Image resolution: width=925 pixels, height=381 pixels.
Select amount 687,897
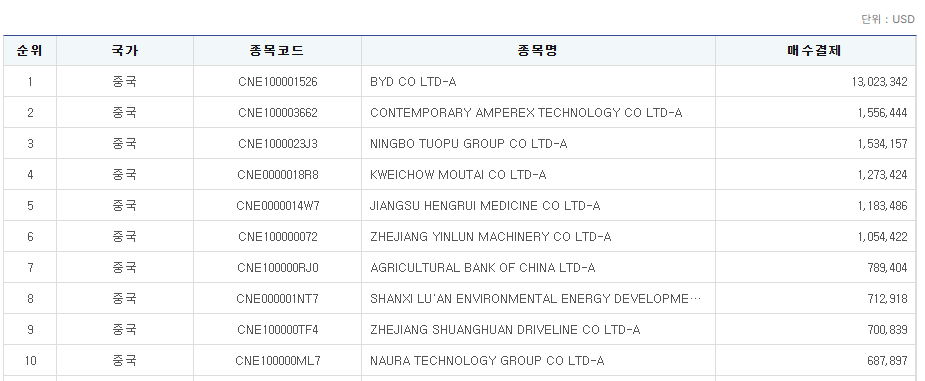[x=888, y=361]
